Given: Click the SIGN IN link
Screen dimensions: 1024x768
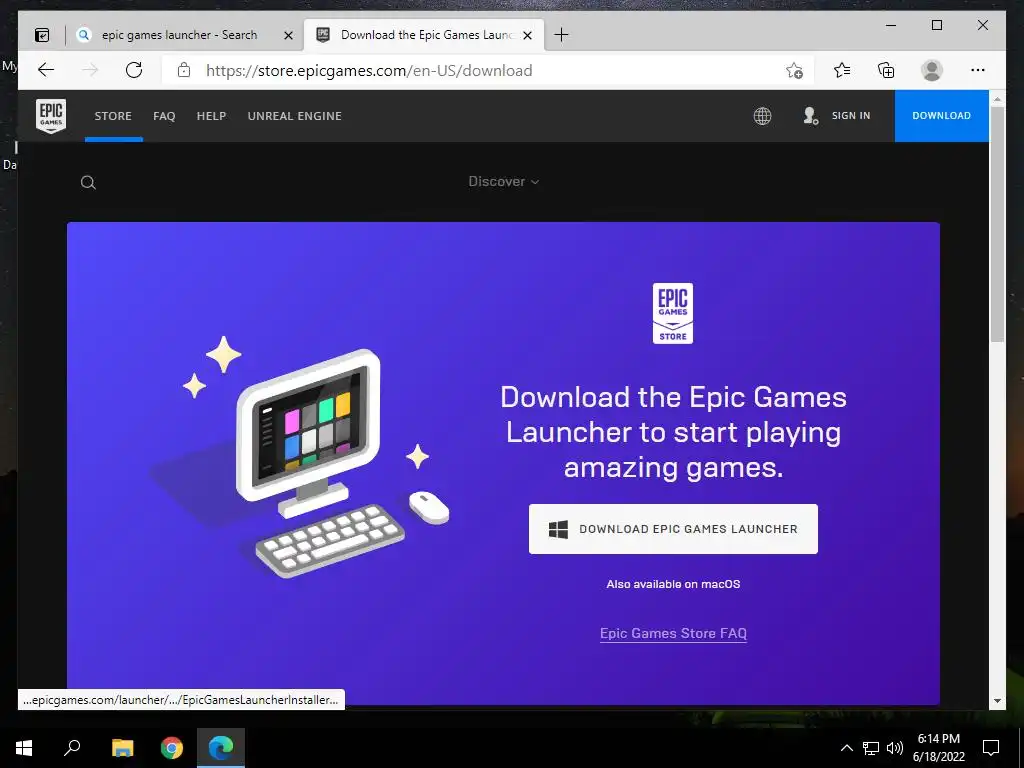Looking at the screenshot, I should (851, 116).
